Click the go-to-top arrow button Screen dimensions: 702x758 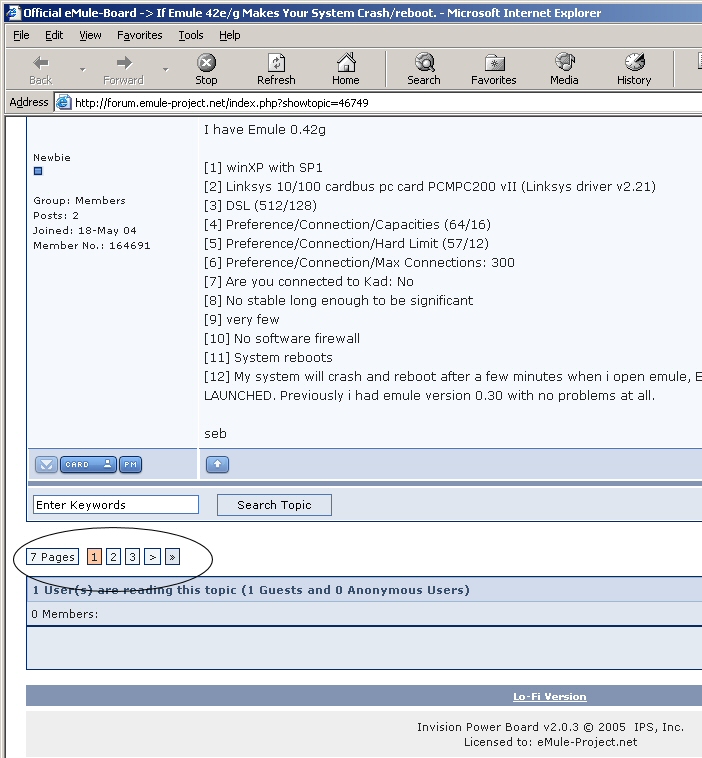tap(218, 465)
